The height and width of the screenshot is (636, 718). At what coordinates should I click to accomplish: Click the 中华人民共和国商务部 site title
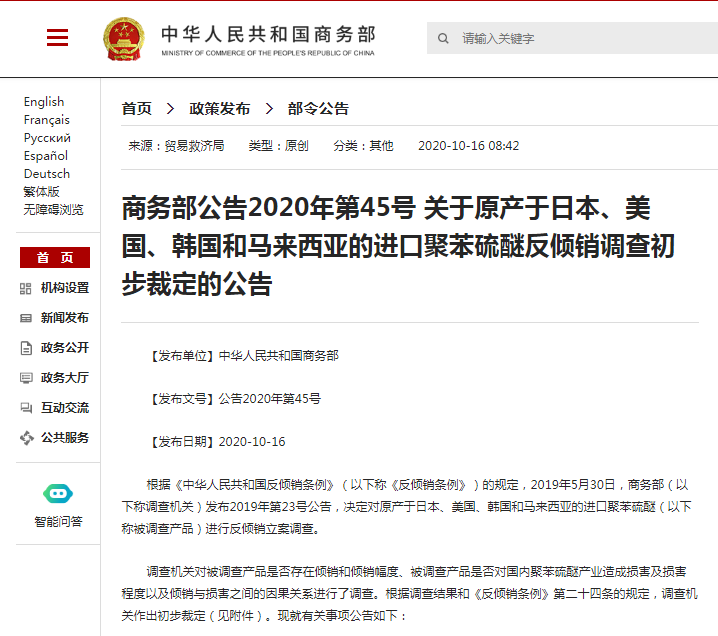(268, 34)
